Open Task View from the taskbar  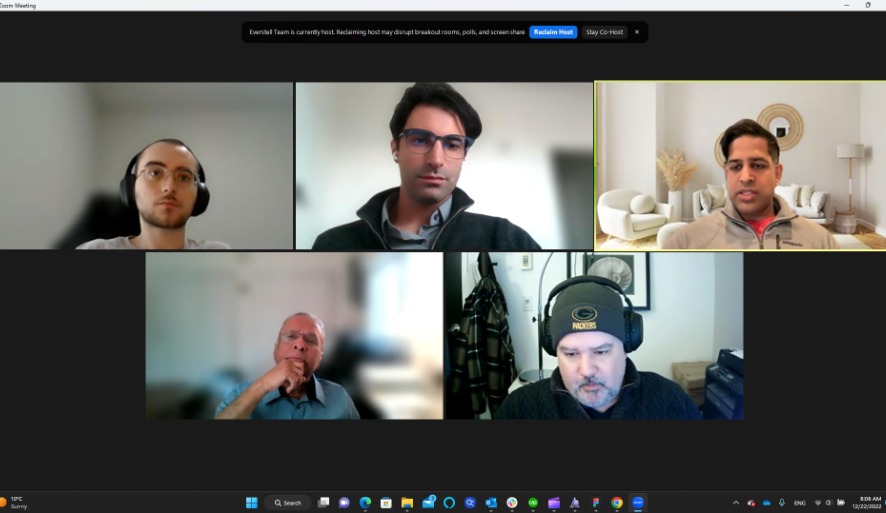point(323,502)
